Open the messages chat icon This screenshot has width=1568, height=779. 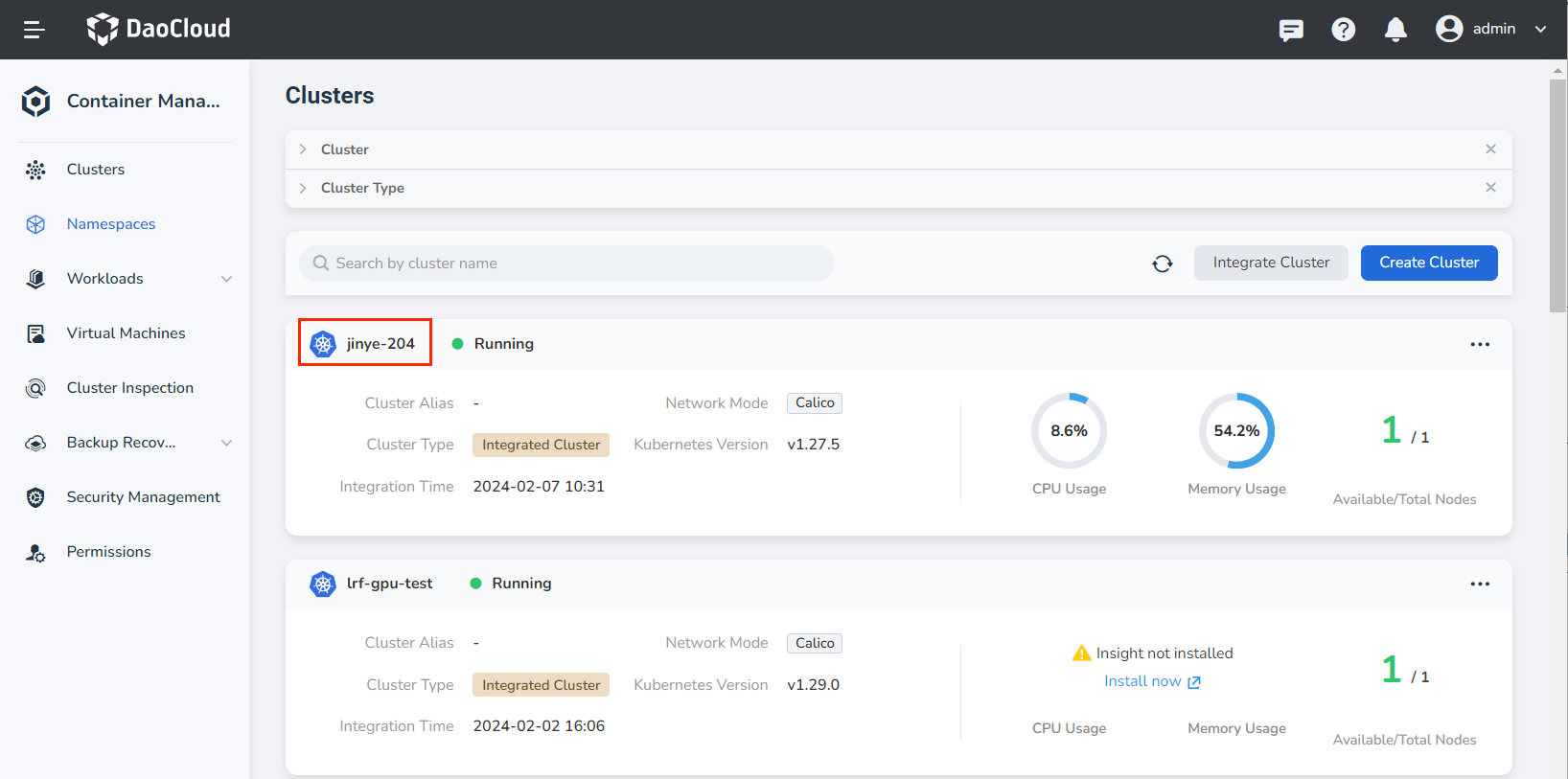[x=1291, y=30]
